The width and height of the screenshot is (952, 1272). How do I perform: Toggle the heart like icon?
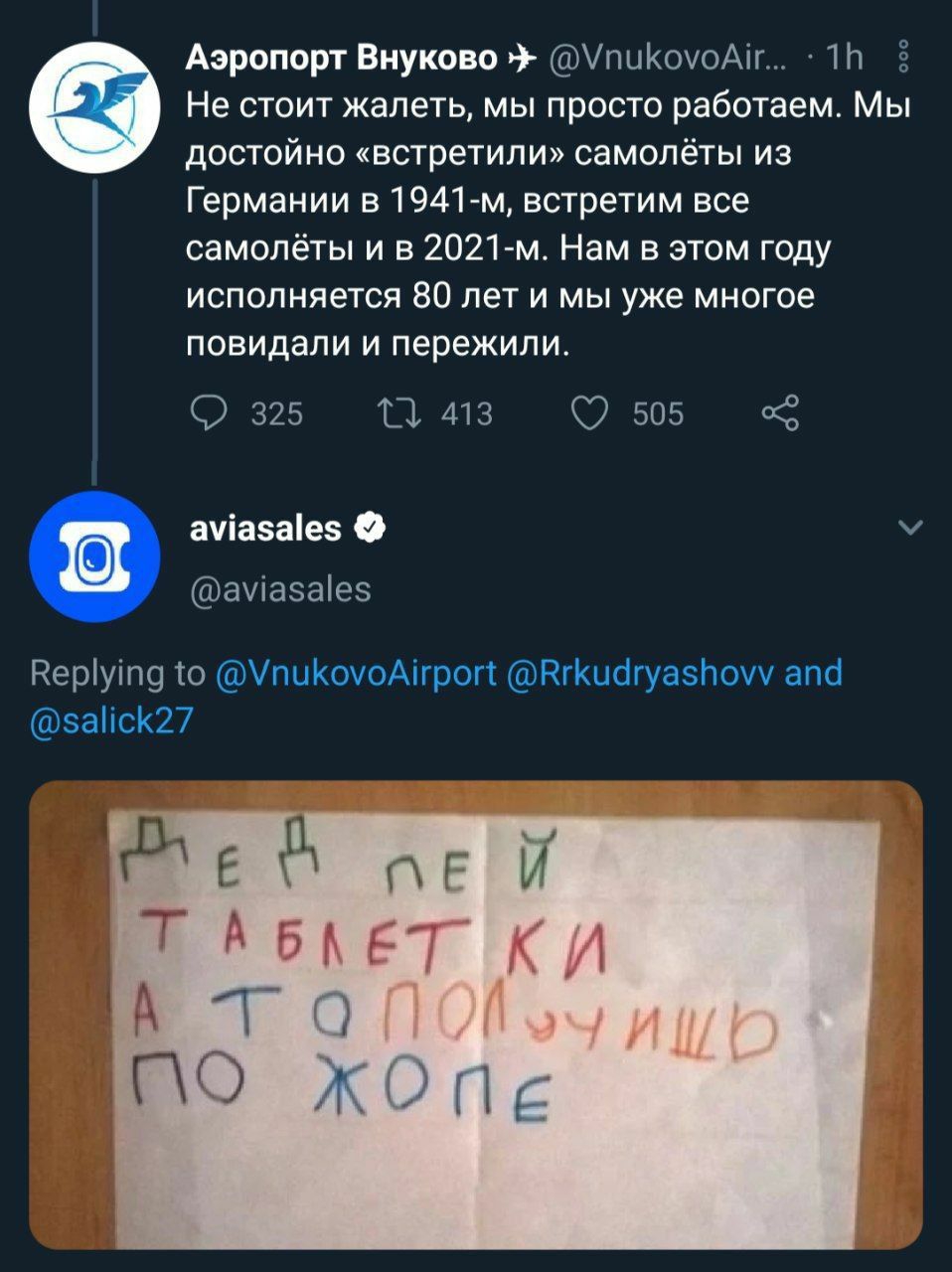pyautogui.click(x=590, y=412)
